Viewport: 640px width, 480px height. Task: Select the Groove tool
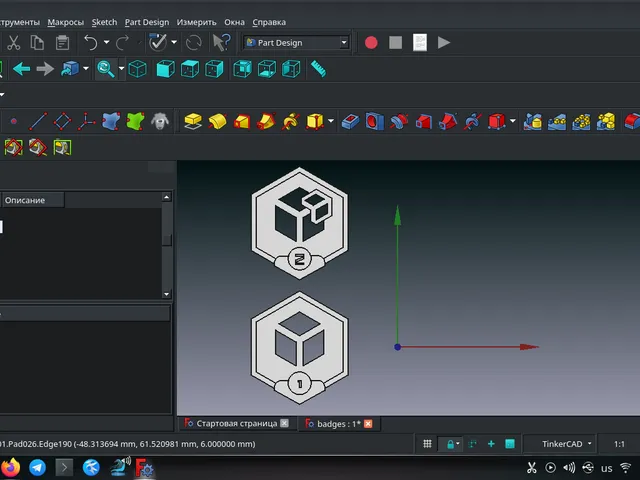[x=399, y=121]
